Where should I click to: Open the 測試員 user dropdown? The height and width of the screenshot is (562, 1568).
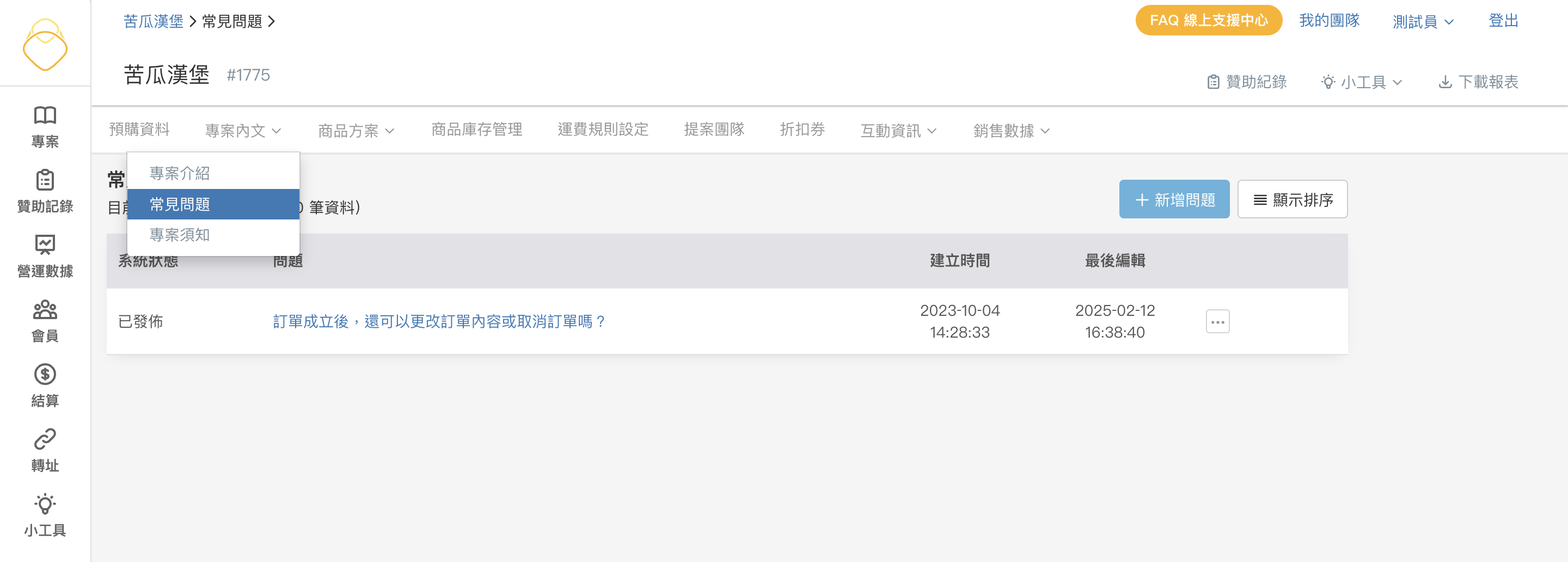[x=1423, y=22]
